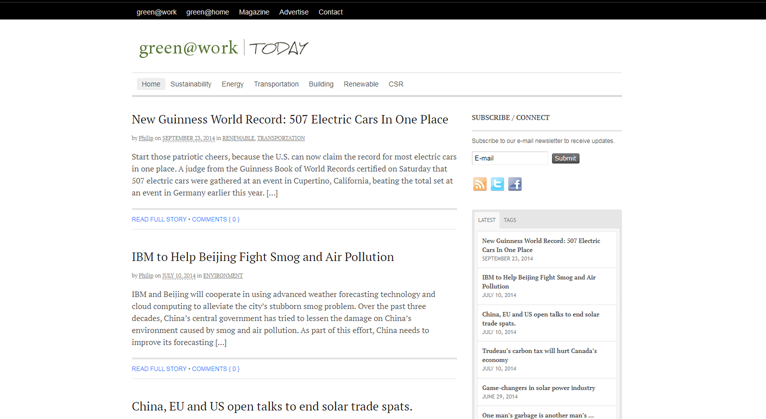
Task: Click author Philip on the IBM article
Action: (x=146, y=275)
